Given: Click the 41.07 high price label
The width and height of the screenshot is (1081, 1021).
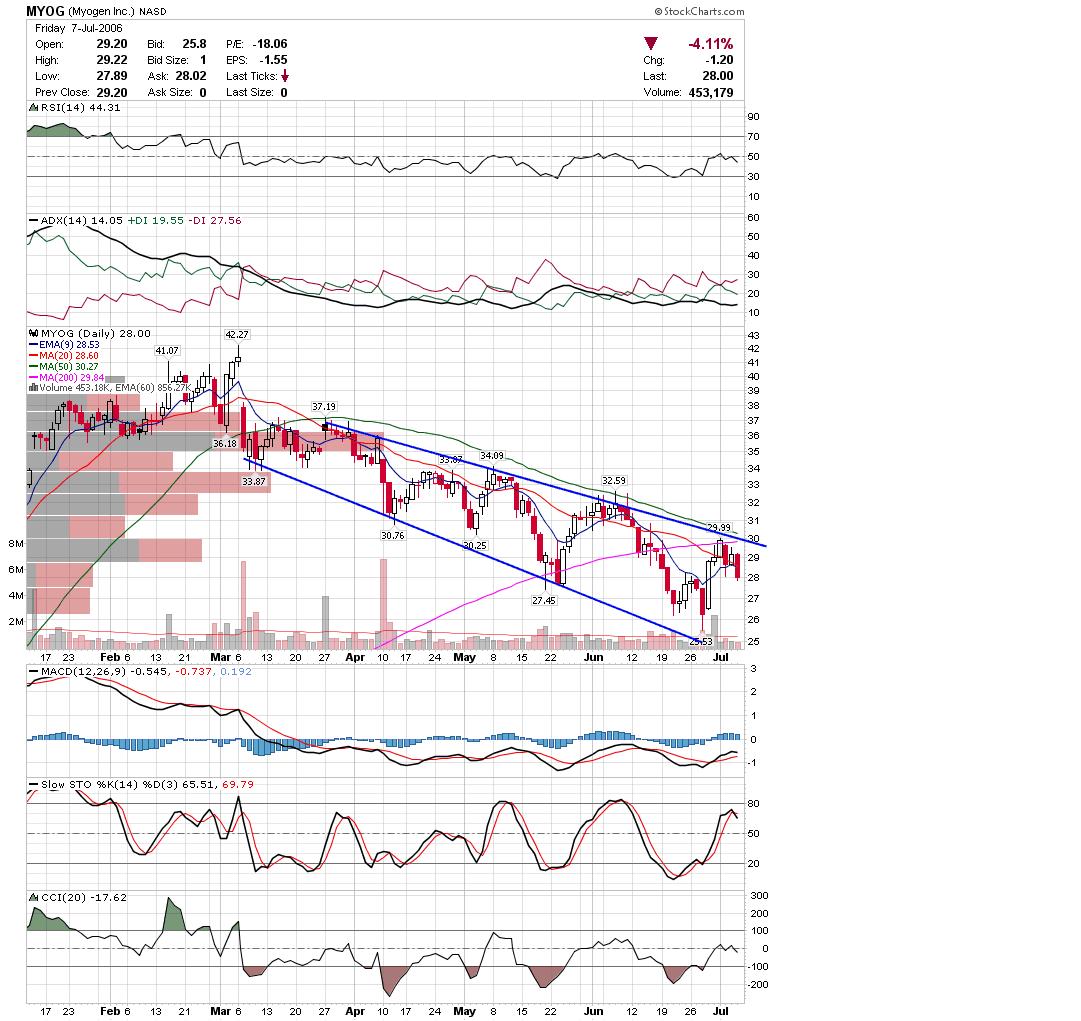Looking at the screenshot, I should point(167,350).
